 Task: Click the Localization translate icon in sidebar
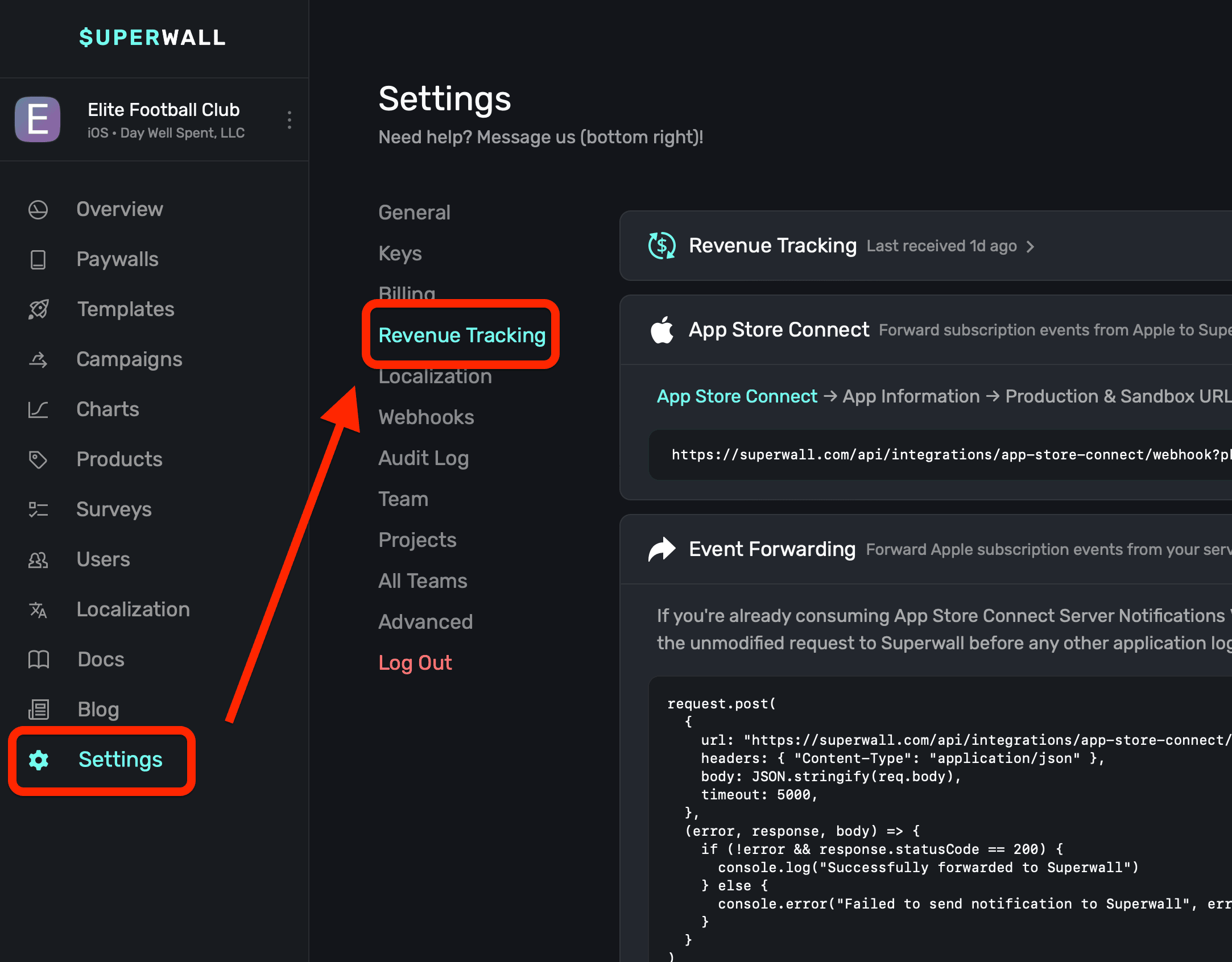click(x=38, y=610)
